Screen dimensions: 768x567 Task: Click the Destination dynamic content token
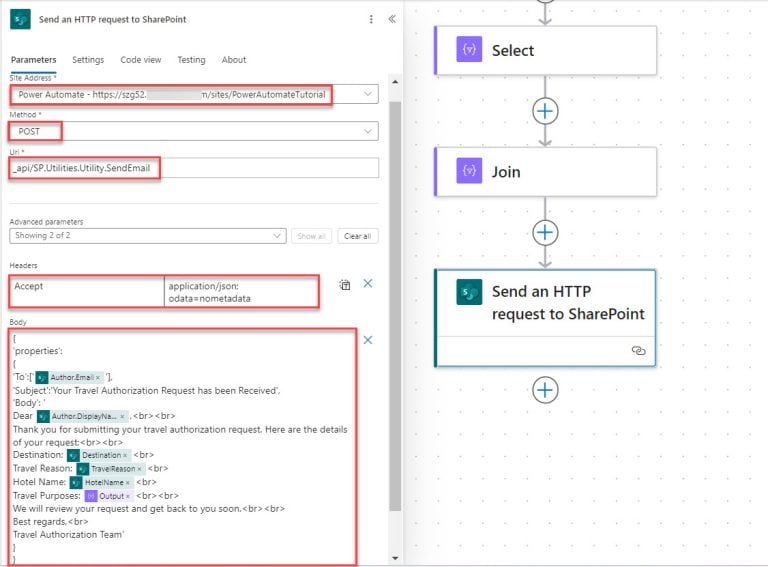99,455
